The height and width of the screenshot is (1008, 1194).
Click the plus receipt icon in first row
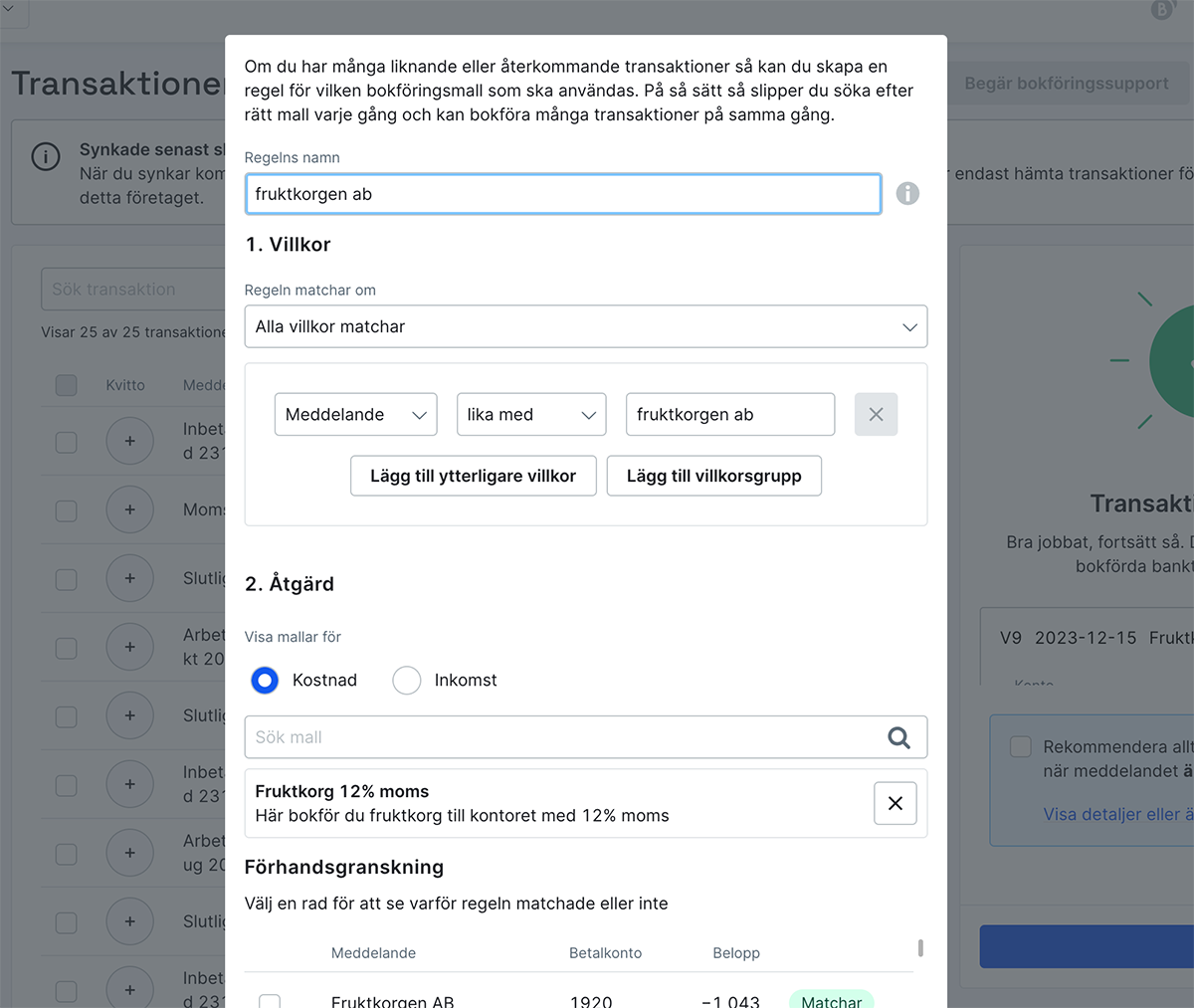click(x=129, y=441)
